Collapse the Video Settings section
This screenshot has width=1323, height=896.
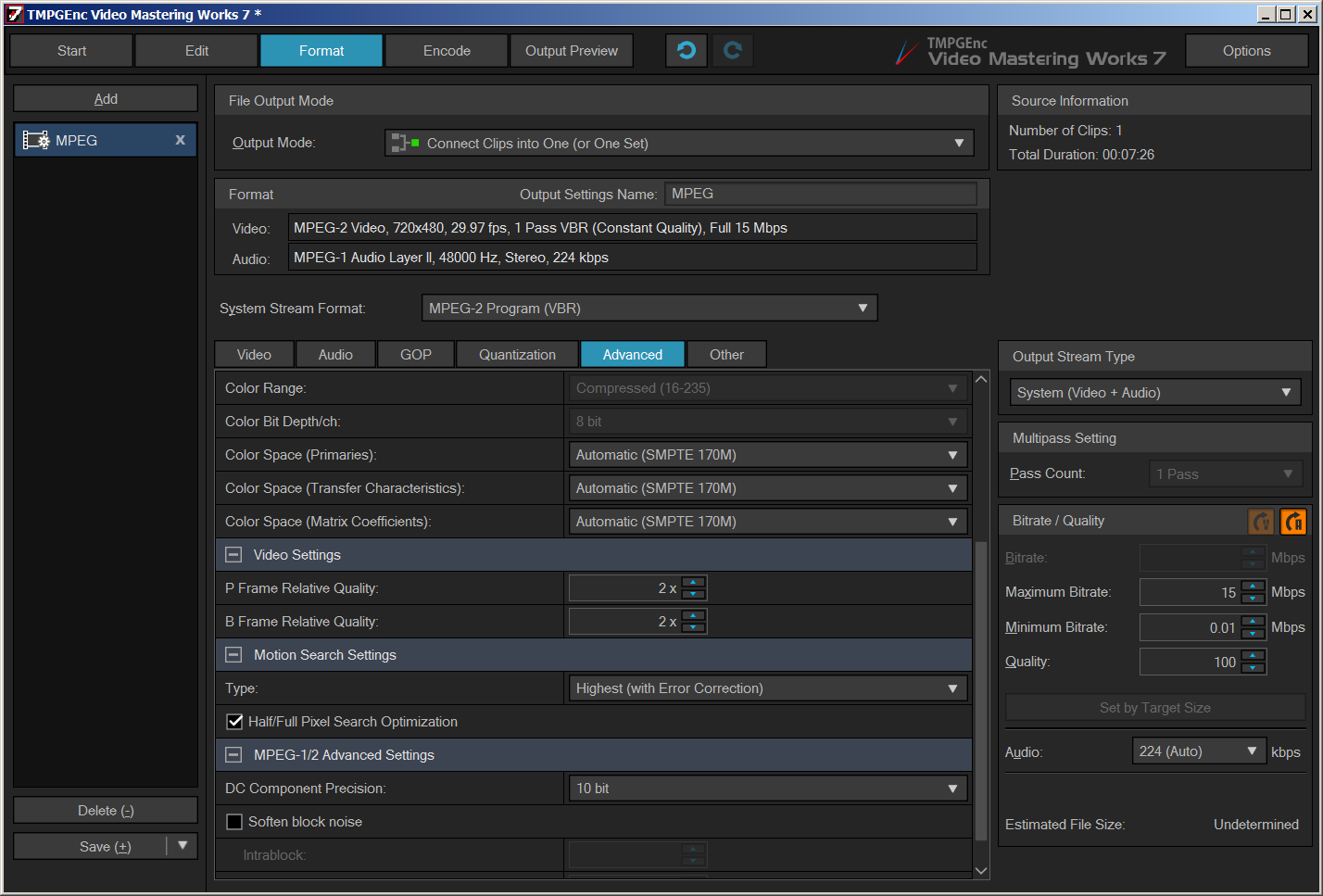[x=234, y=555]
